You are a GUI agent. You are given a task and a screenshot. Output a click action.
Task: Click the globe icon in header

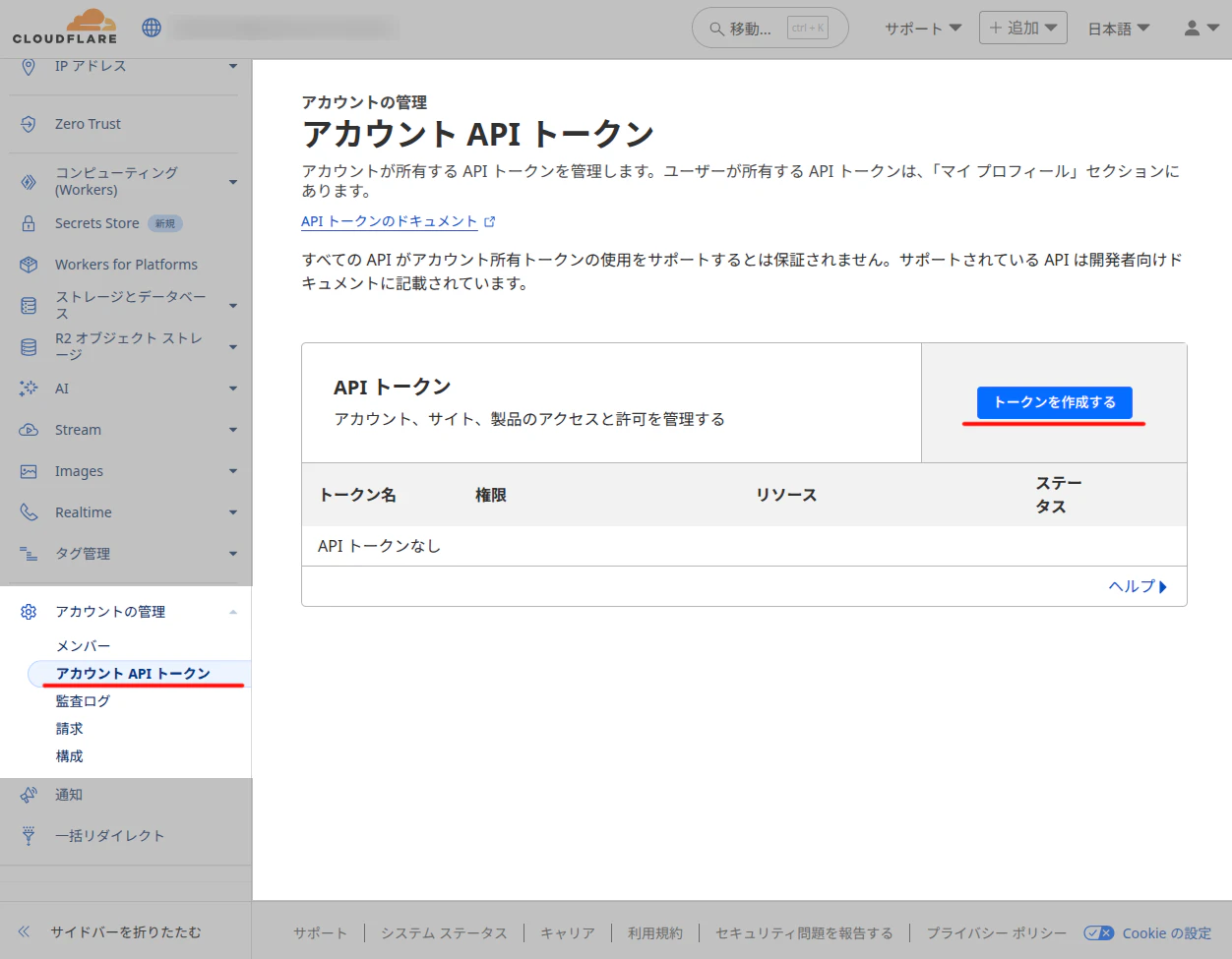152,28
